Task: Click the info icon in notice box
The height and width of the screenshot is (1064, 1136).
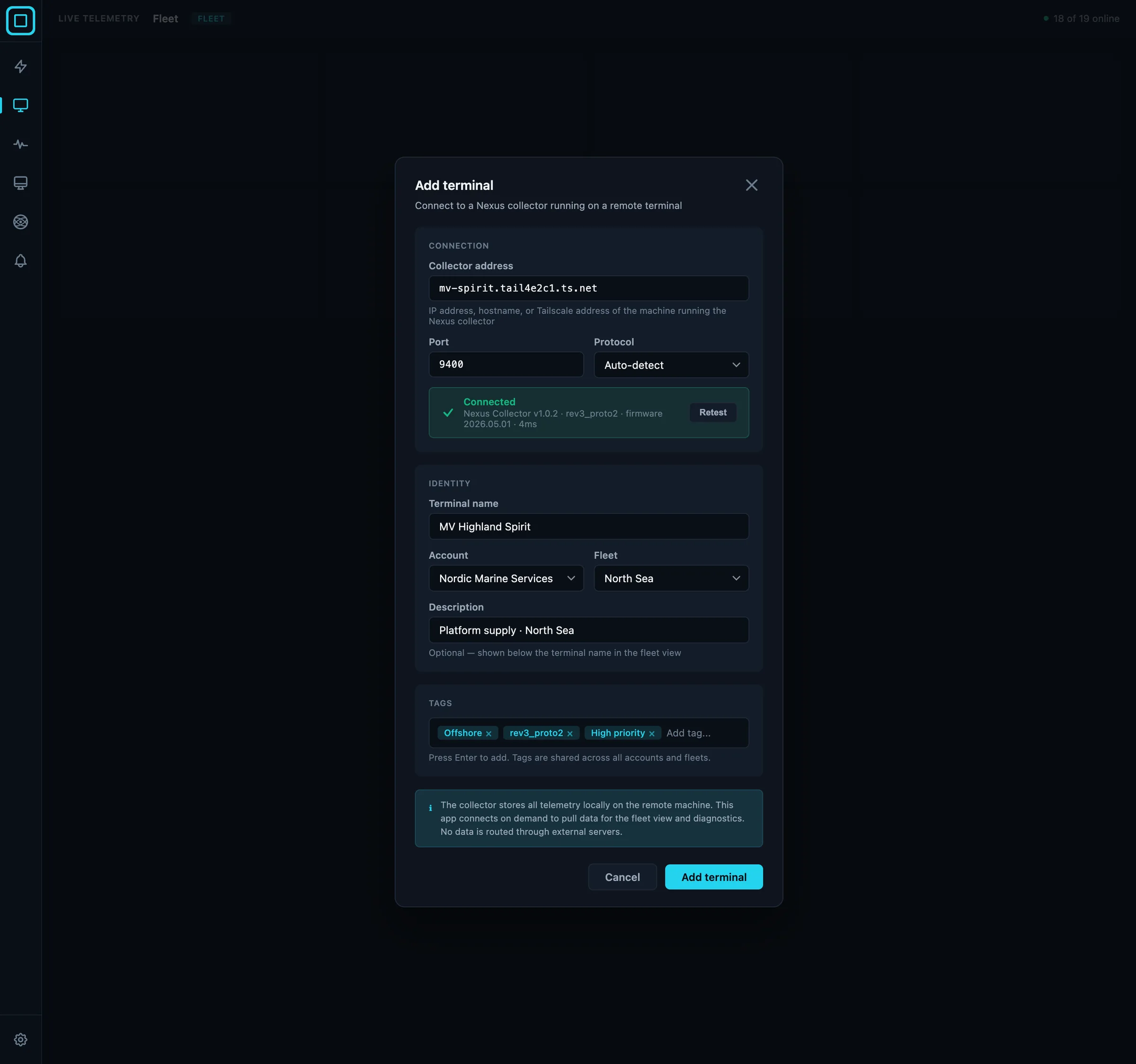Action: (x=430, y=808)
